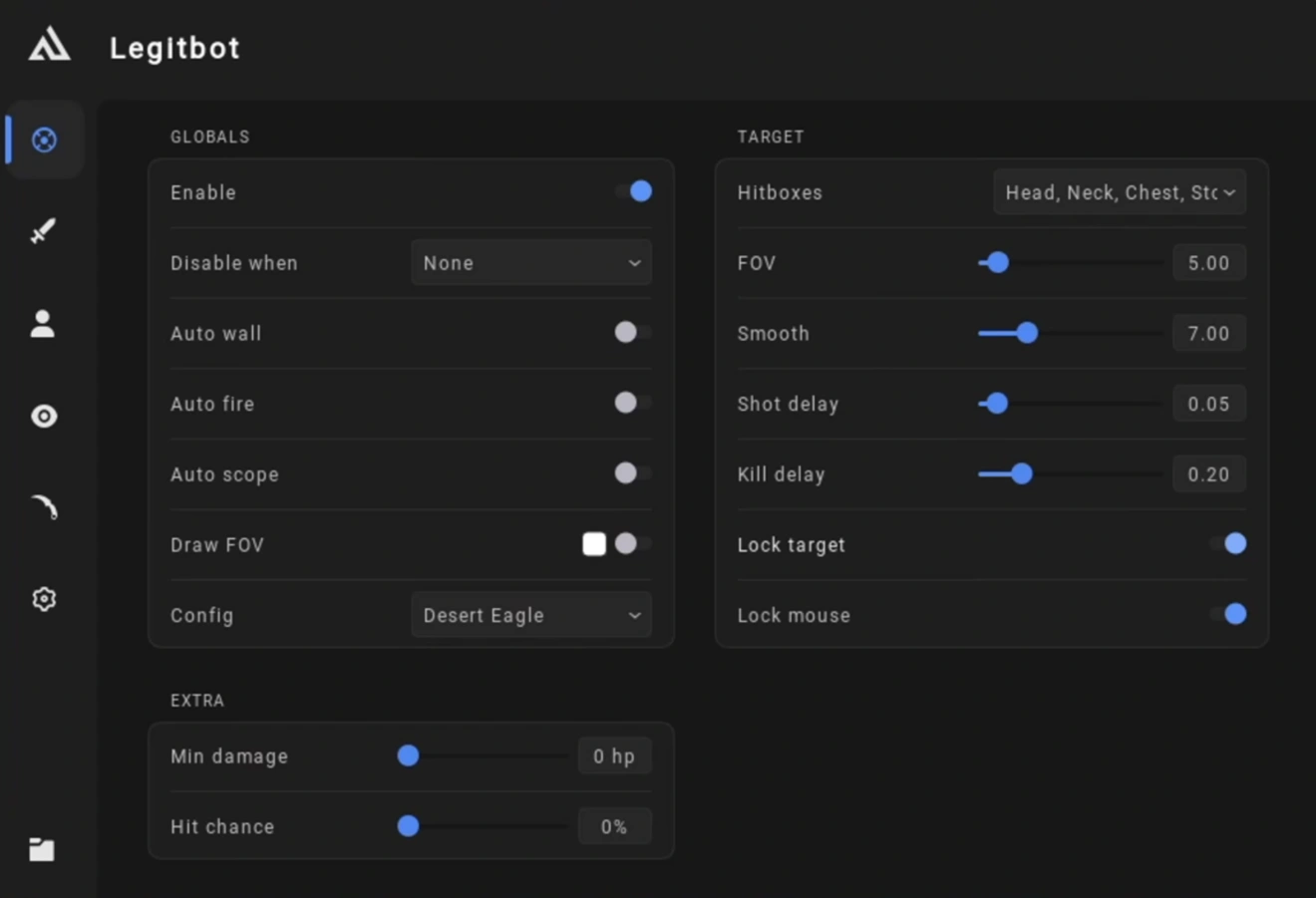
Task: Click the FOV value field showing 5.00
Action: tap(1209, 263)
